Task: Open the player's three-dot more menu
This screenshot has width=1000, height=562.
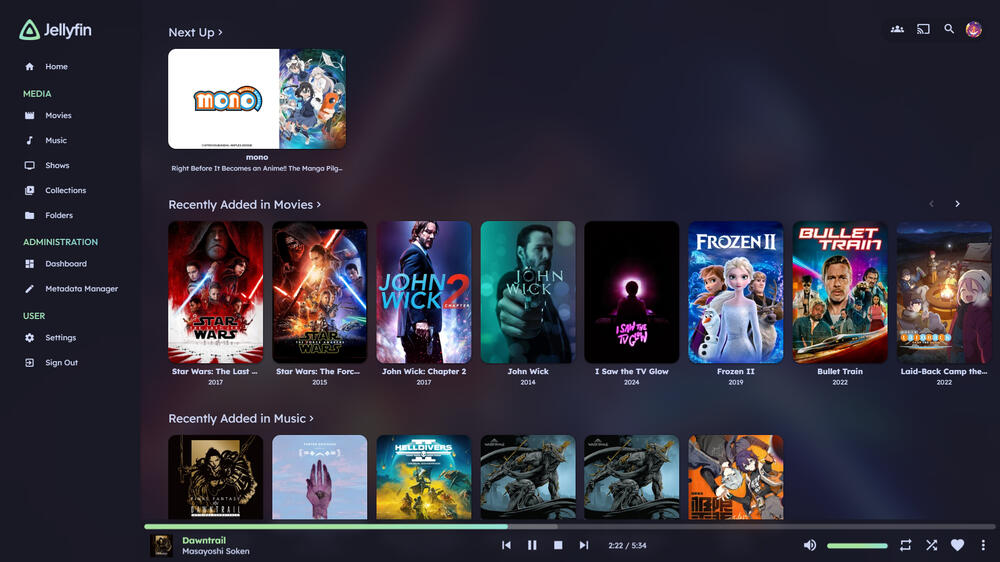Action: click(x=983, y=545)
